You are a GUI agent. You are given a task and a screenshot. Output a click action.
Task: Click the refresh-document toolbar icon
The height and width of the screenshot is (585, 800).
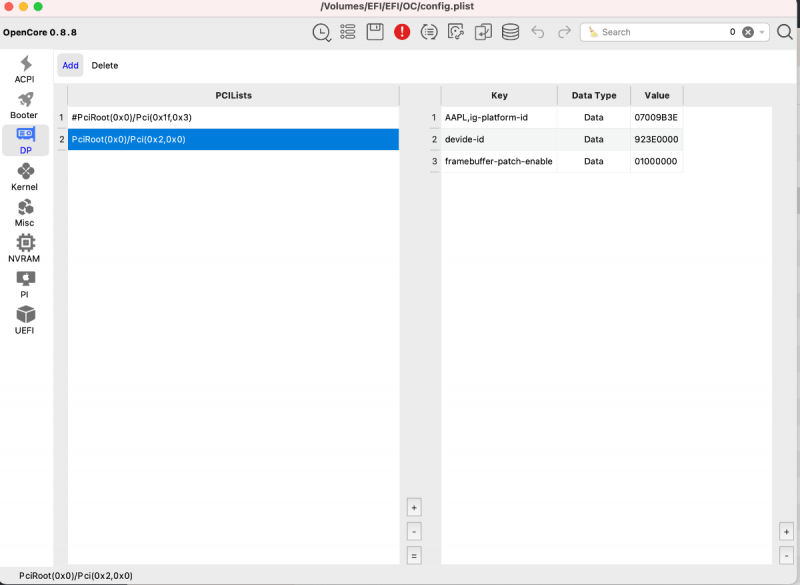(x=456, y=32)
